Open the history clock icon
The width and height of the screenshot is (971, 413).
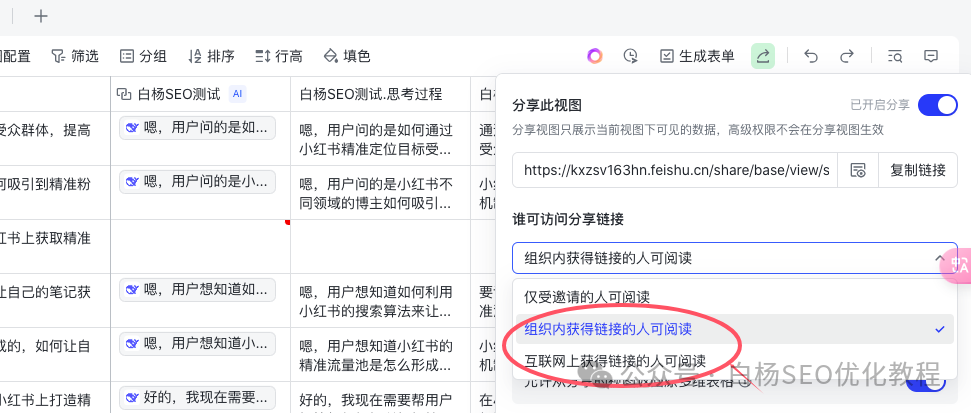(x=630, y=56)
